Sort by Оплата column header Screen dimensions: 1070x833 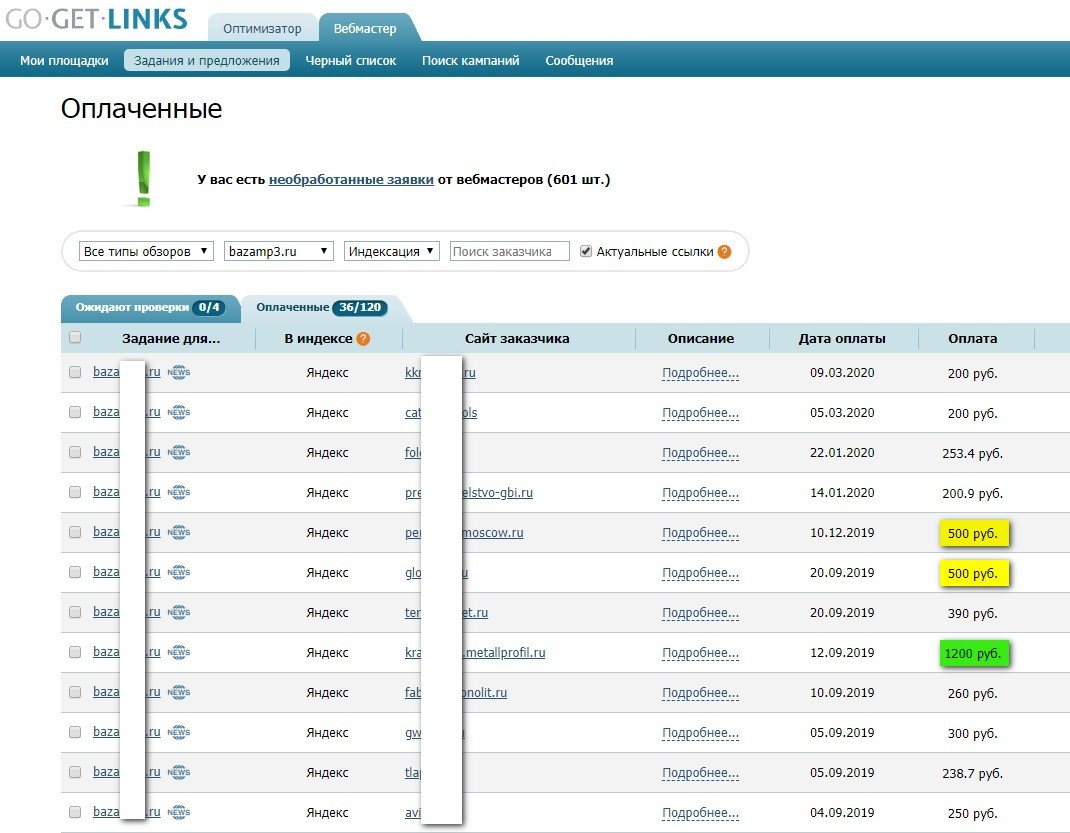point(972,338)
